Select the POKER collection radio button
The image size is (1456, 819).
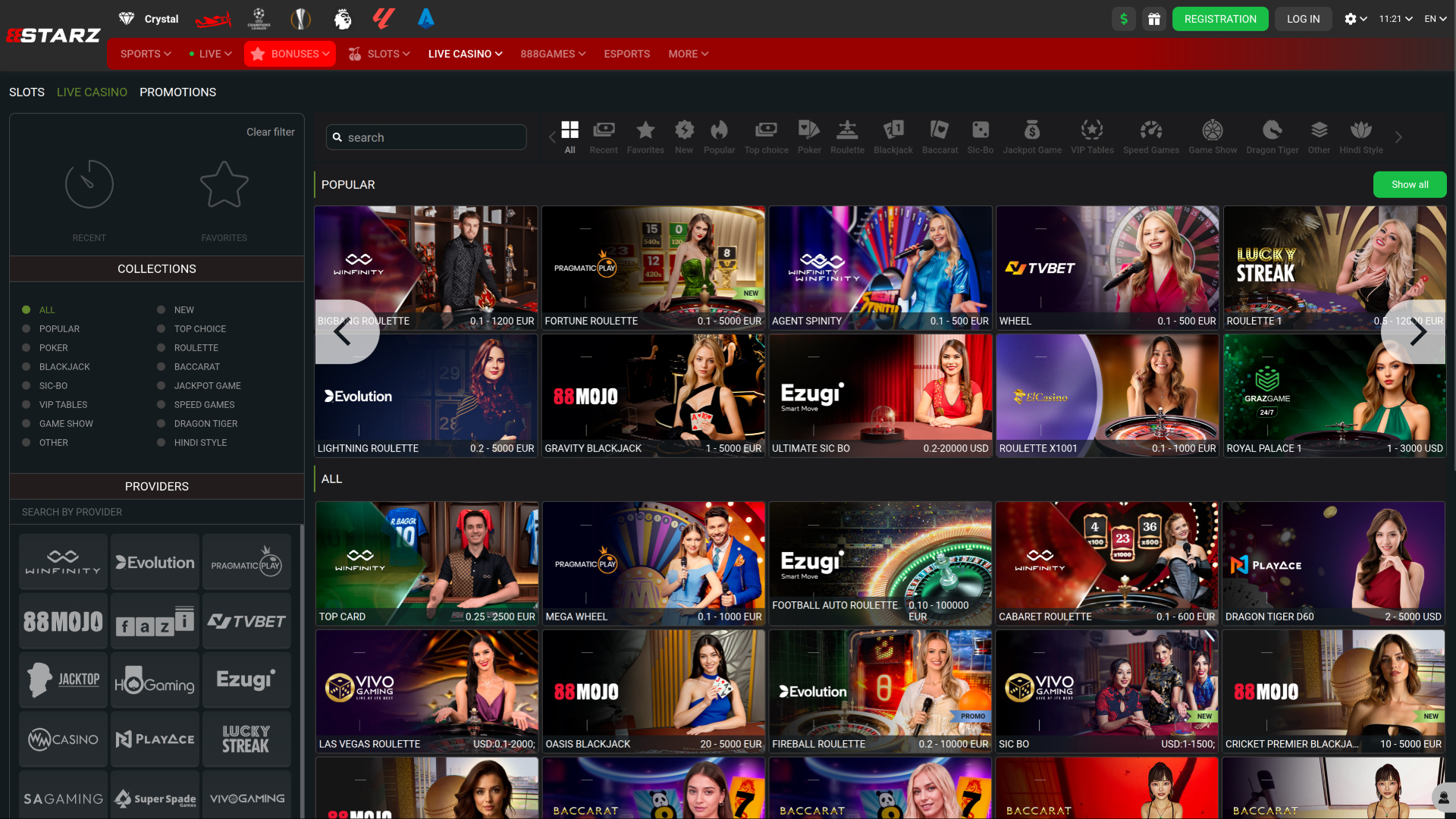pos(27,347)
